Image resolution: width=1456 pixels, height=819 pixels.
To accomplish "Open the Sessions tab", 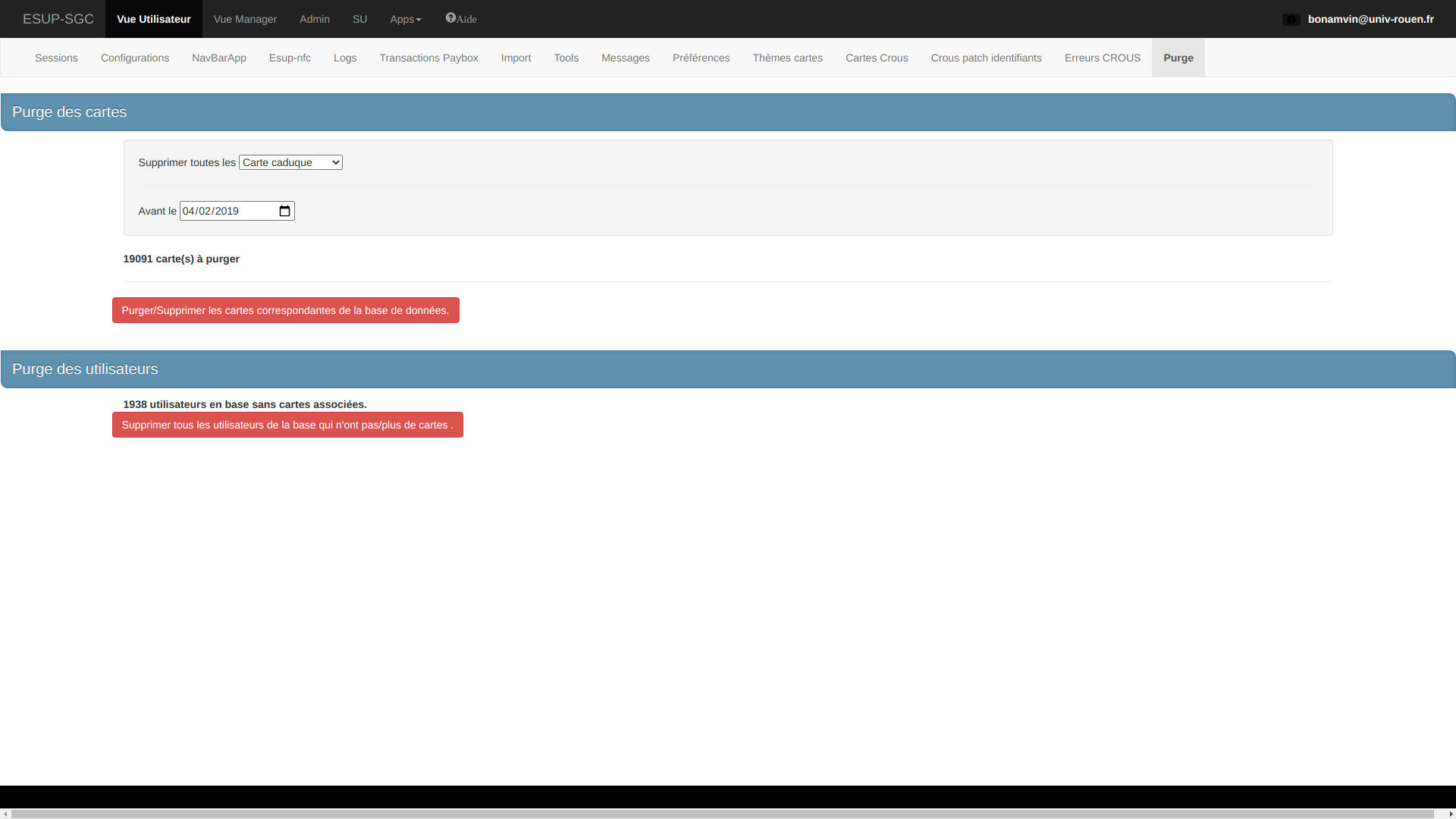I will click(56, 58).
